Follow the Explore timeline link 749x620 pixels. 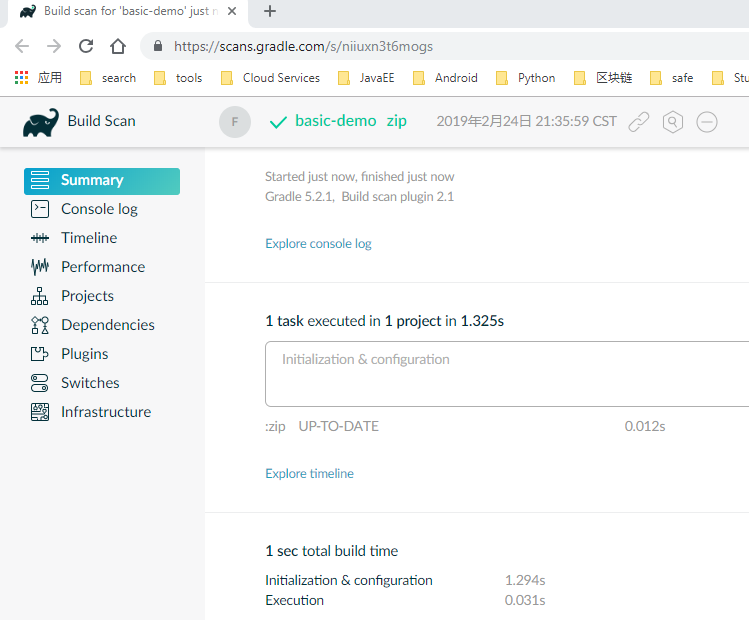click(310, 473)
